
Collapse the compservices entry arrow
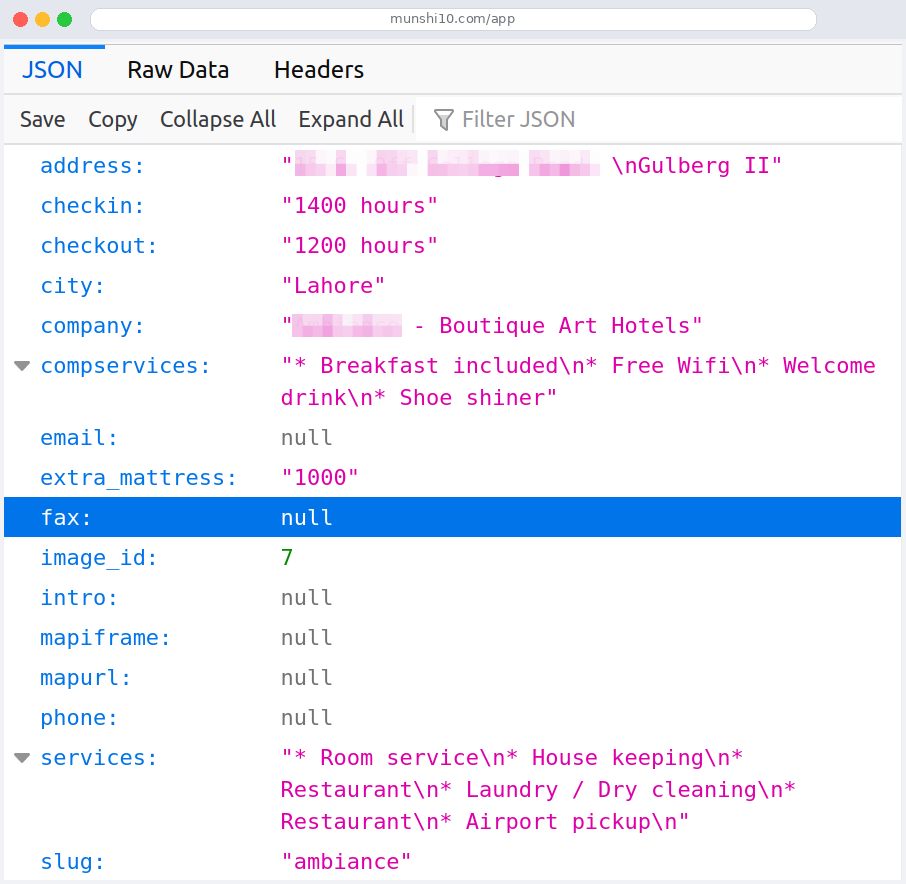(x=22, y=366)
